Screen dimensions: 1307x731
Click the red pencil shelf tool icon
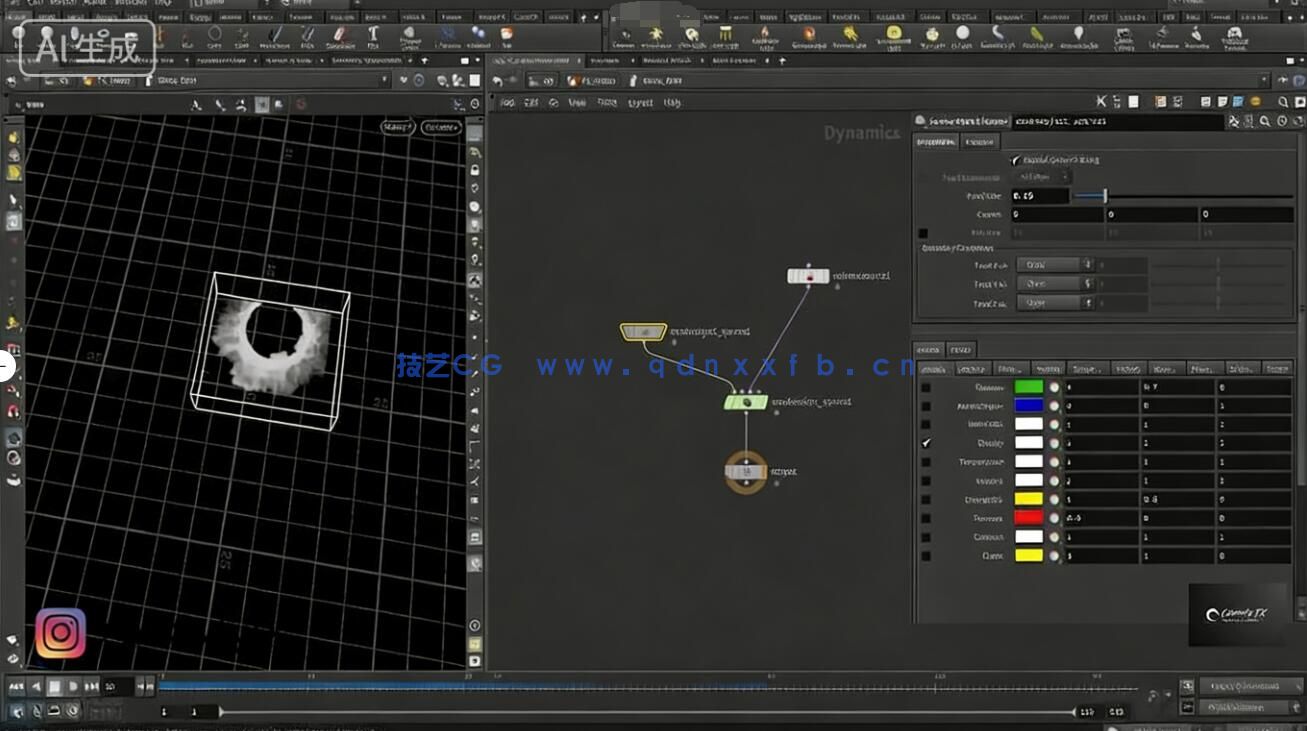340,35
